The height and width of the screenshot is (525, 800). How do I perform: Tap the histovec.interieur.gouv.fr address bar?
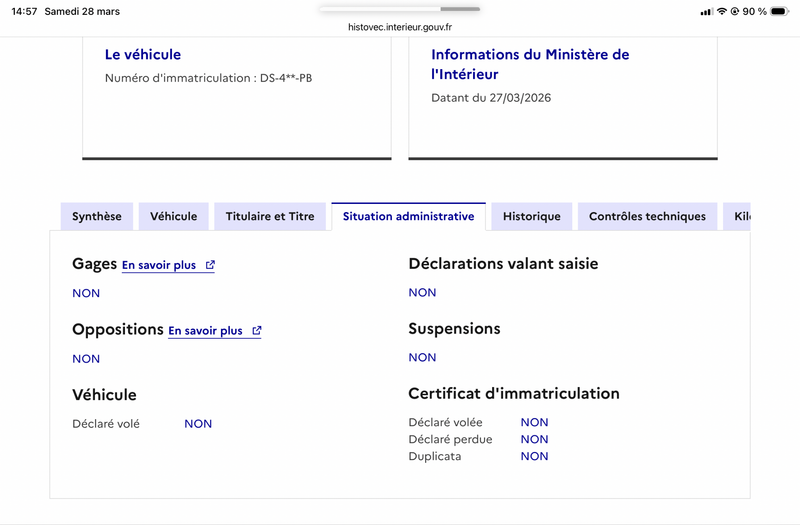tap(400, 27)
